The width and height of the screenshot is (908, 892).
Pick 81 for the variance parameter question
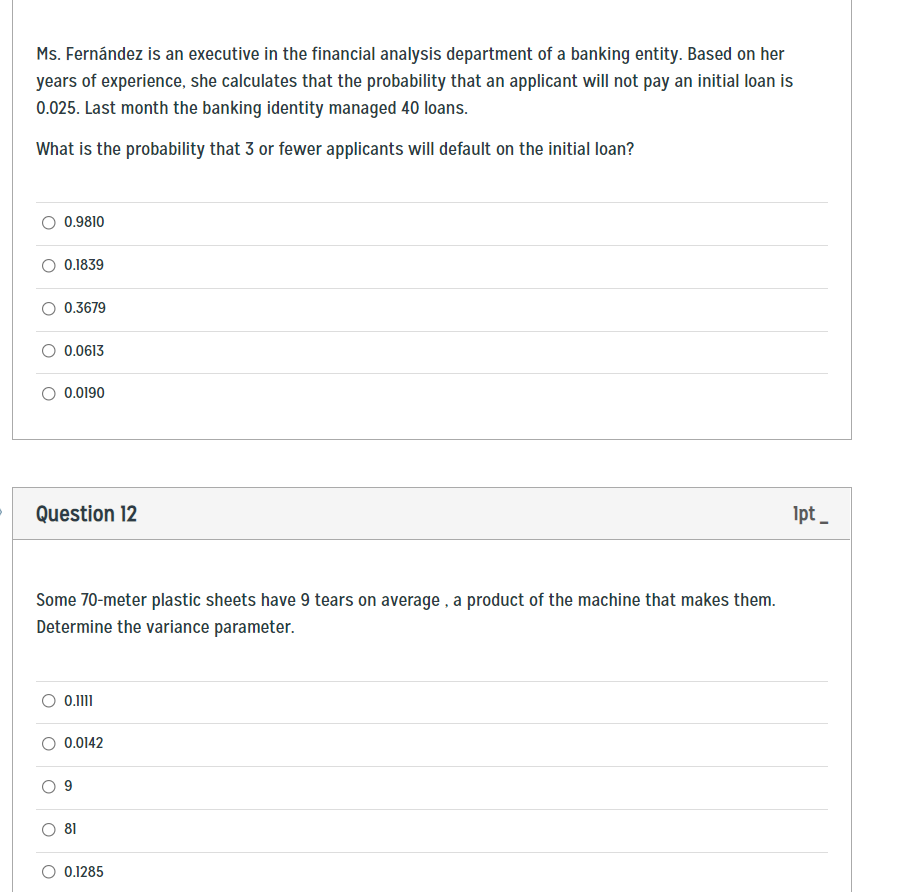[48, 829]
